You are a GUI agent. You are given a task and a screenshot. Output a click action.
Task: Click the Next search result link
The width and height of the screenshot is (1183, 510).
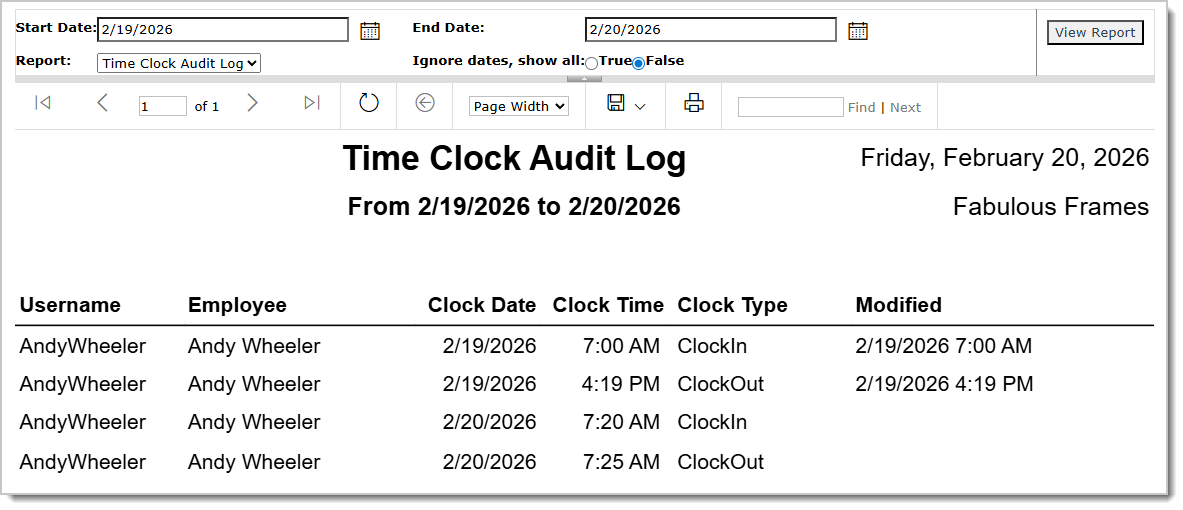pos(905,107)
